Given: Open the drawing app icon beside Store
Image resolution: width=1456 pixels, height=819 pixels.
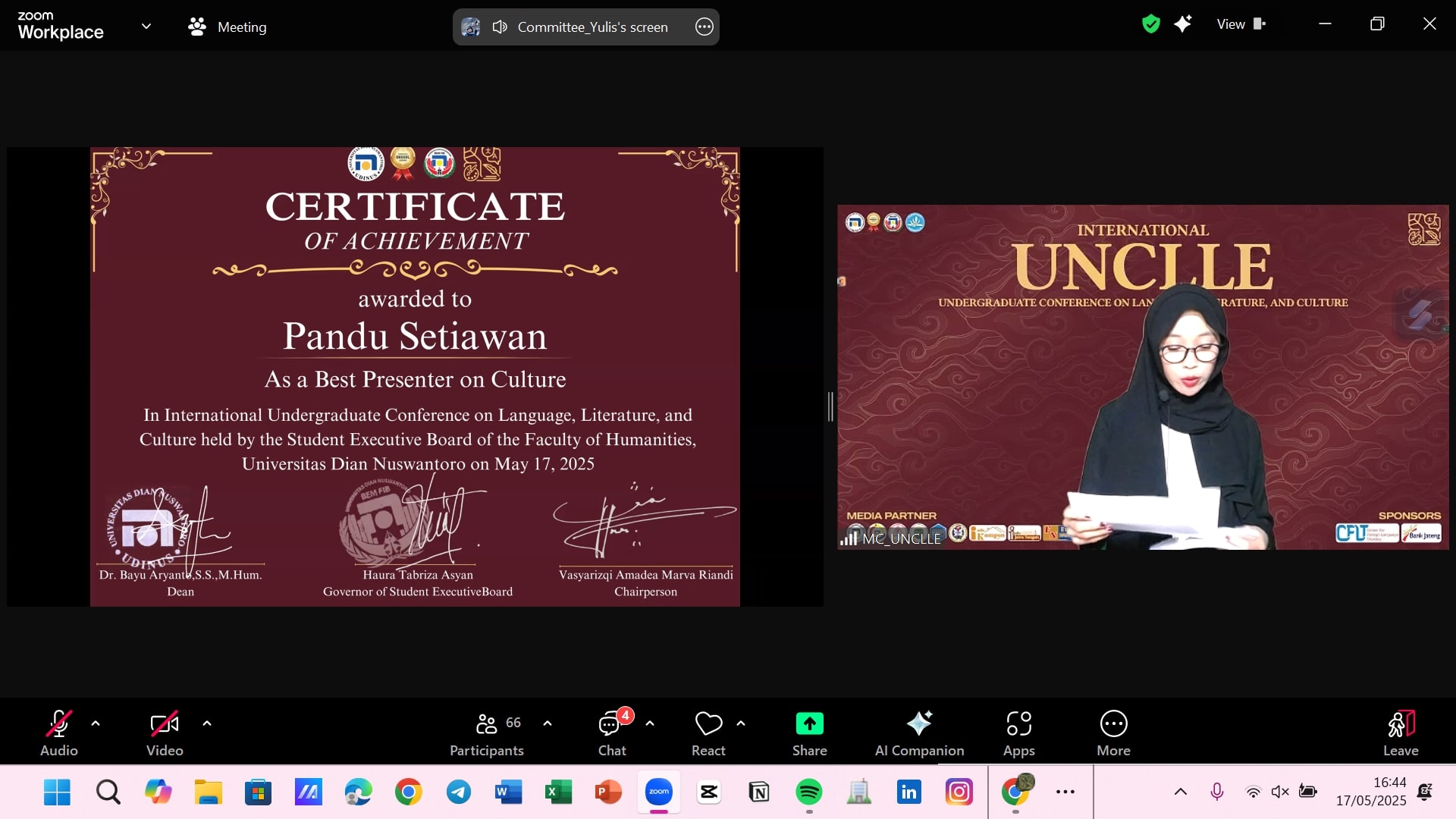Looking at the screenshot, I should (308, 792).
